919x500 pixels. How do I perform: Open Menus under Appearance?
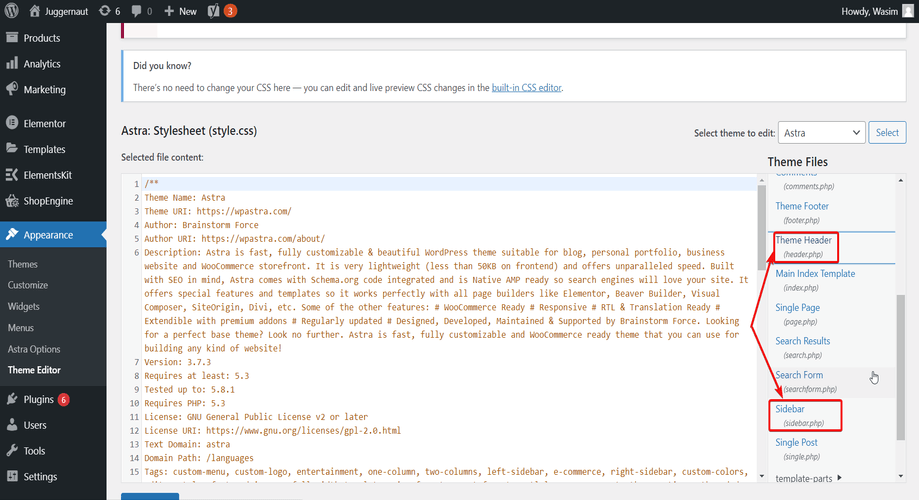(21, 328)
